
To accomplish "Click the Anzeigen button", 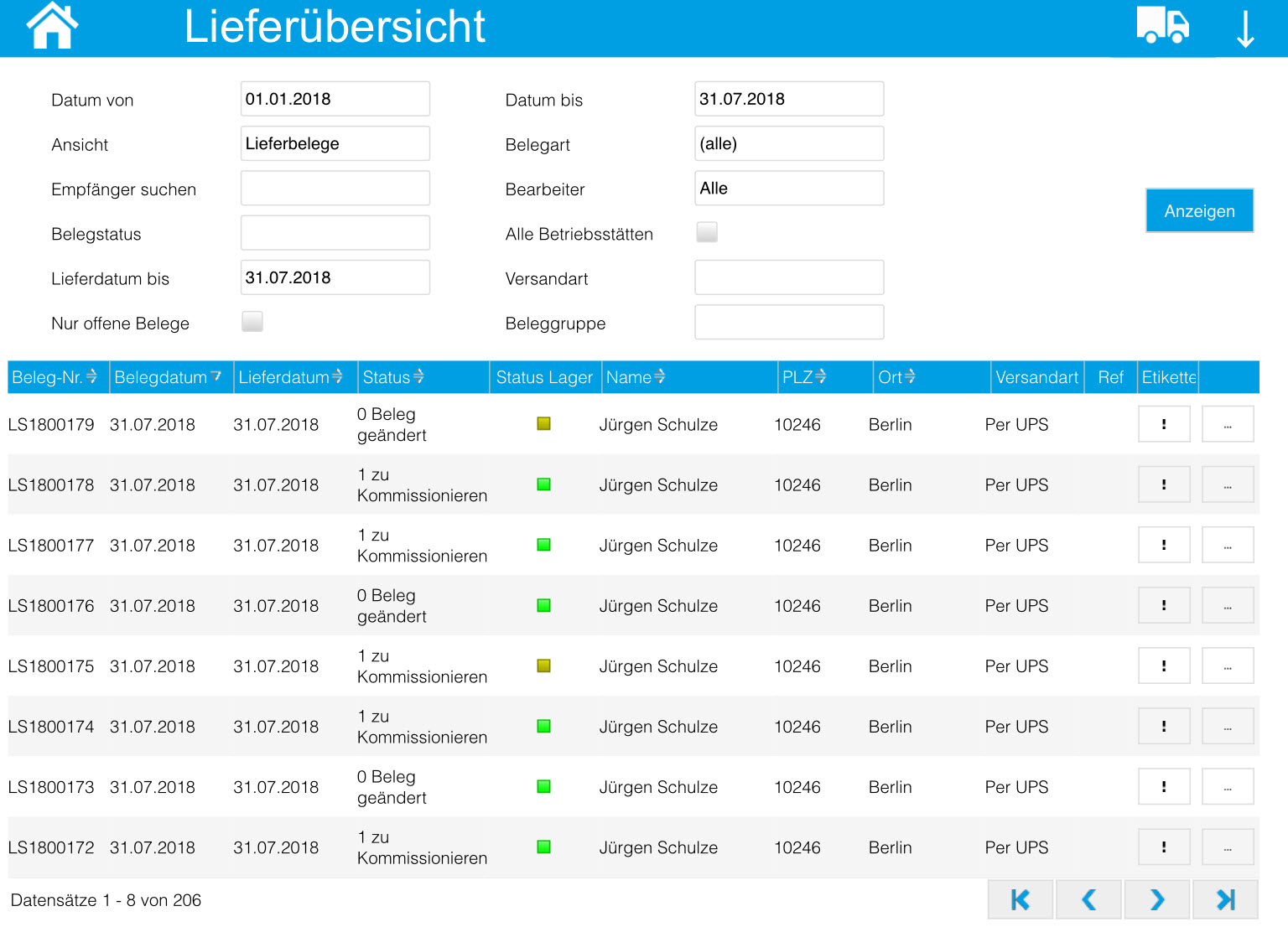I will pyautogui.click(x=1199, y=210).
